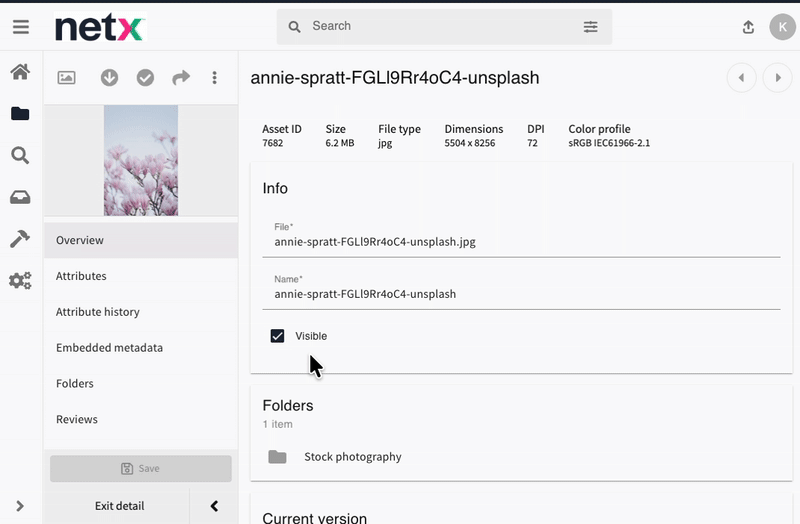Open the hamburger main menu
800x524 pixels.
tap(20, 27)
